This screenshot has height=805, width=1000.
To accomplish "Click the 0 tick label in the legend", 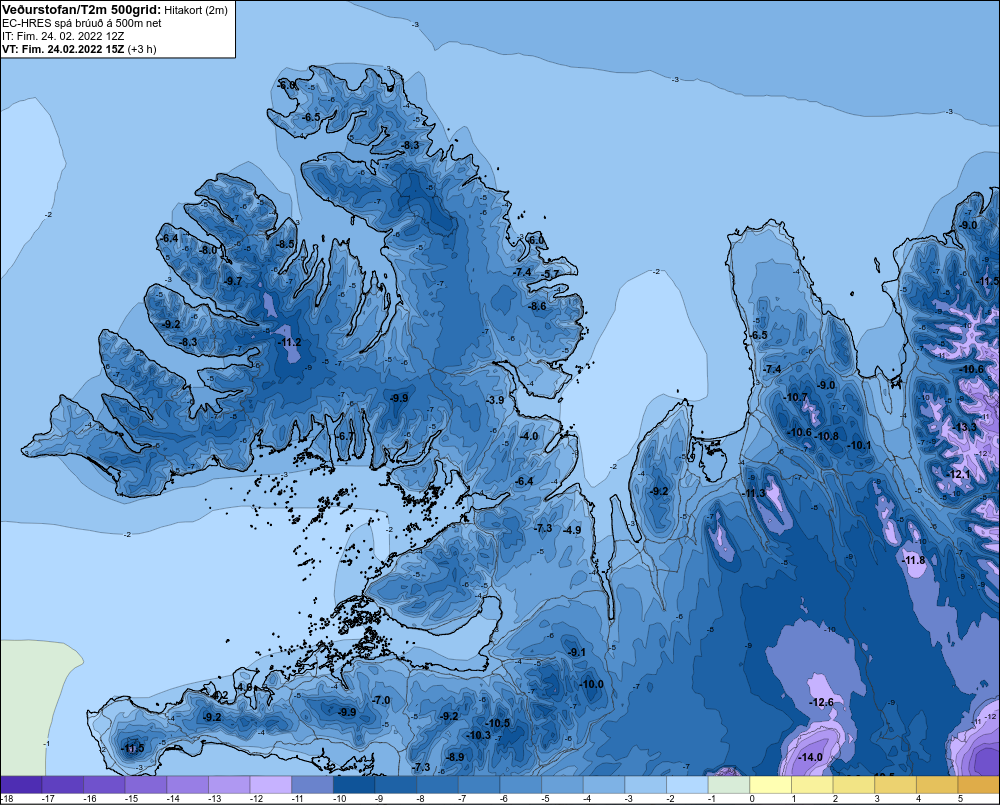I will [x=752, y=799].
